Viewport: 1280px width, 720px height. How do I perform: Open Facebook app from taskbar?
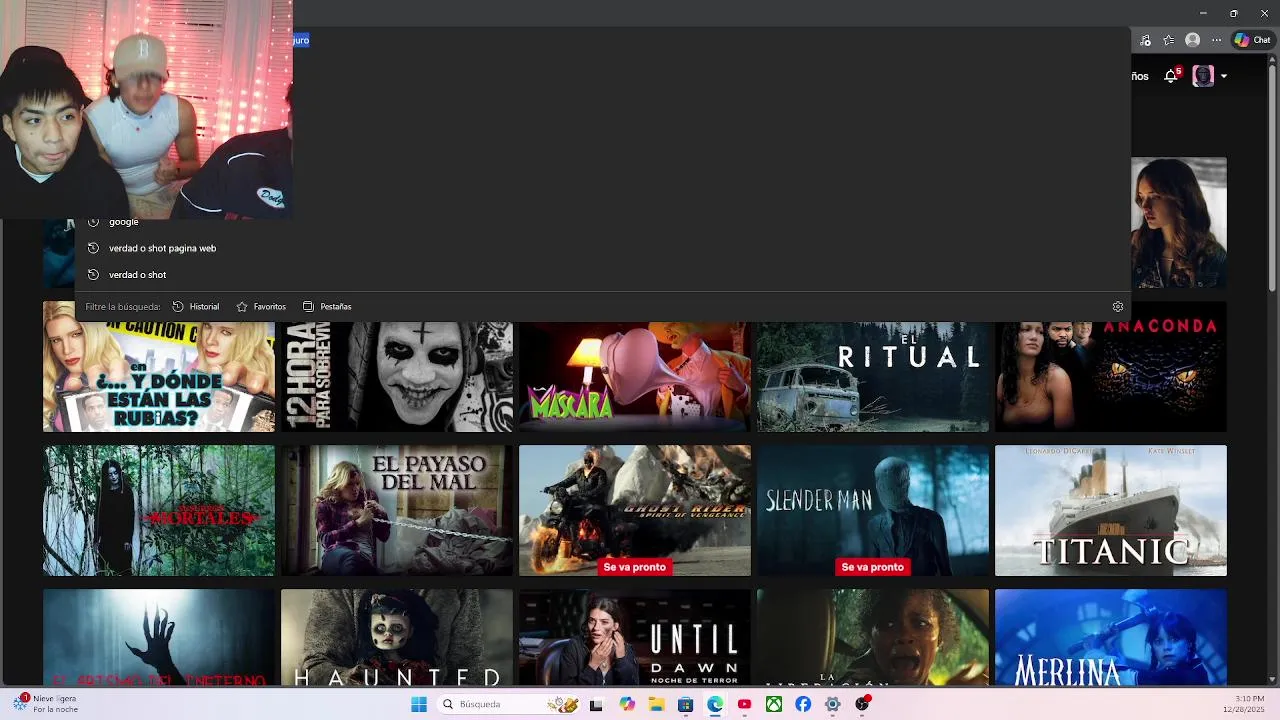tap(803, 704)
